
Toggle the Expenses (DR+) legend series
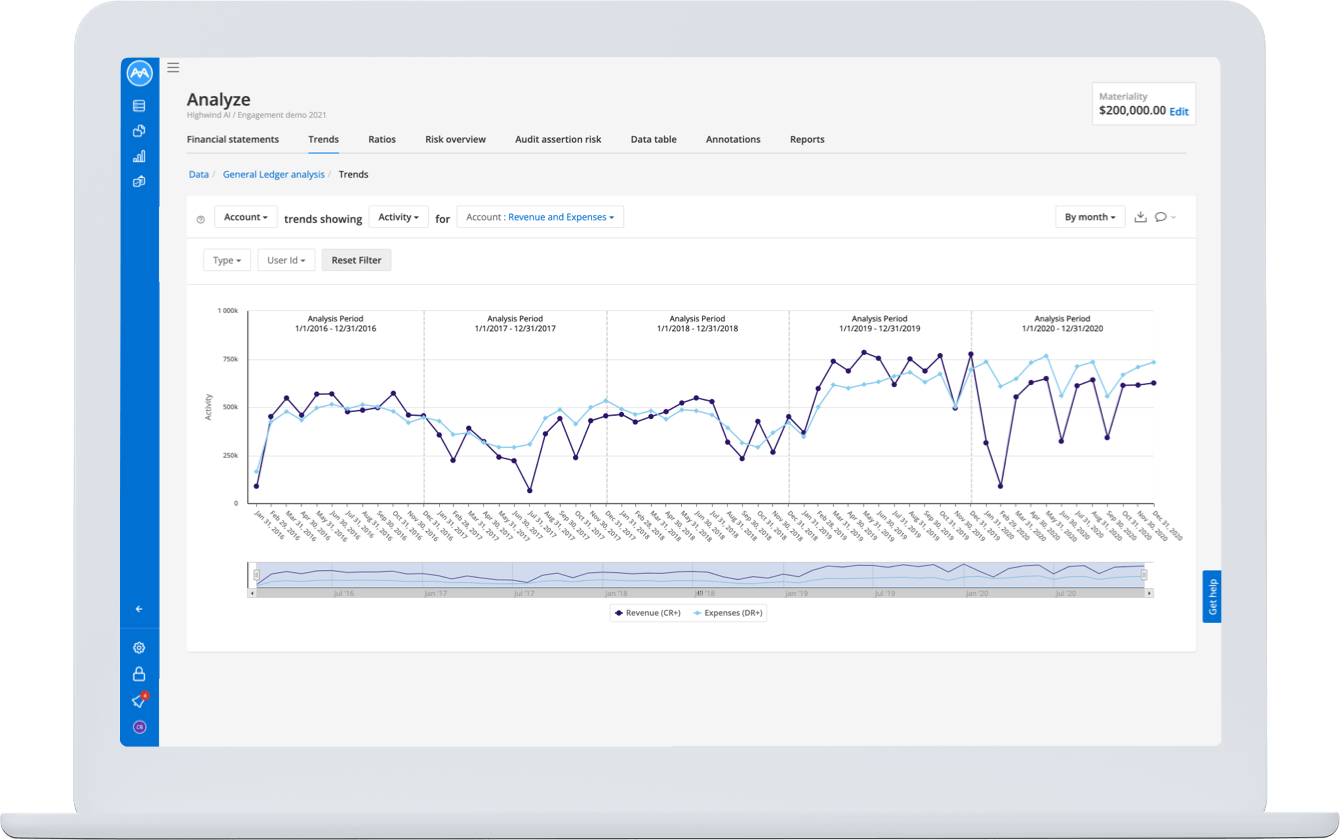726,613
